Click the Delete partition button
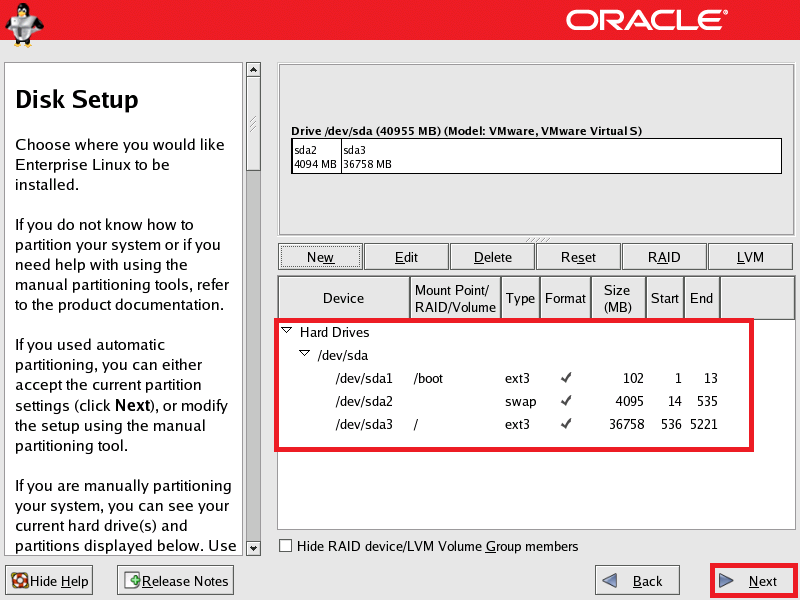 (x=492, y=257)
